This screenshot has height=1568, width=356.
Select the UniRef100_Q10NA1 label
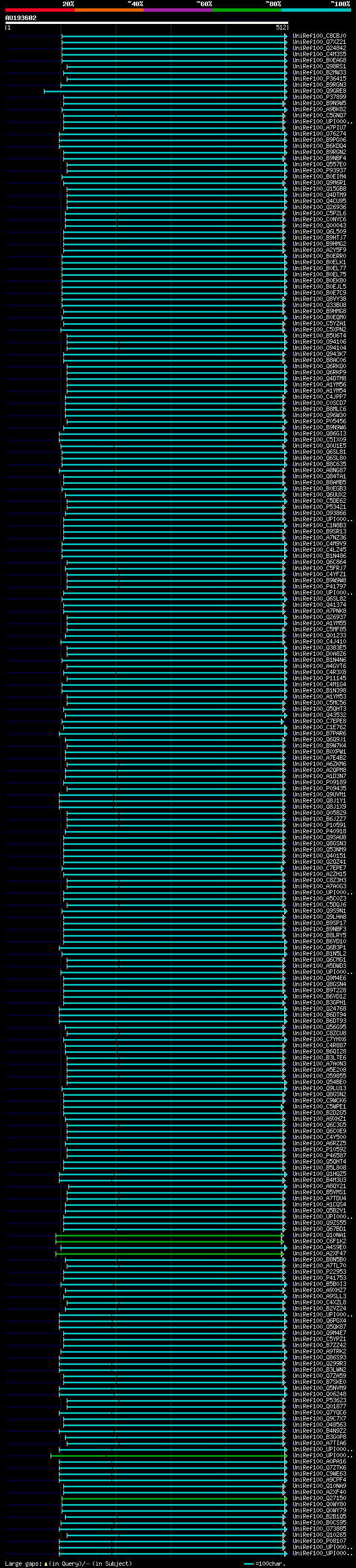[x=319, y=1234]
